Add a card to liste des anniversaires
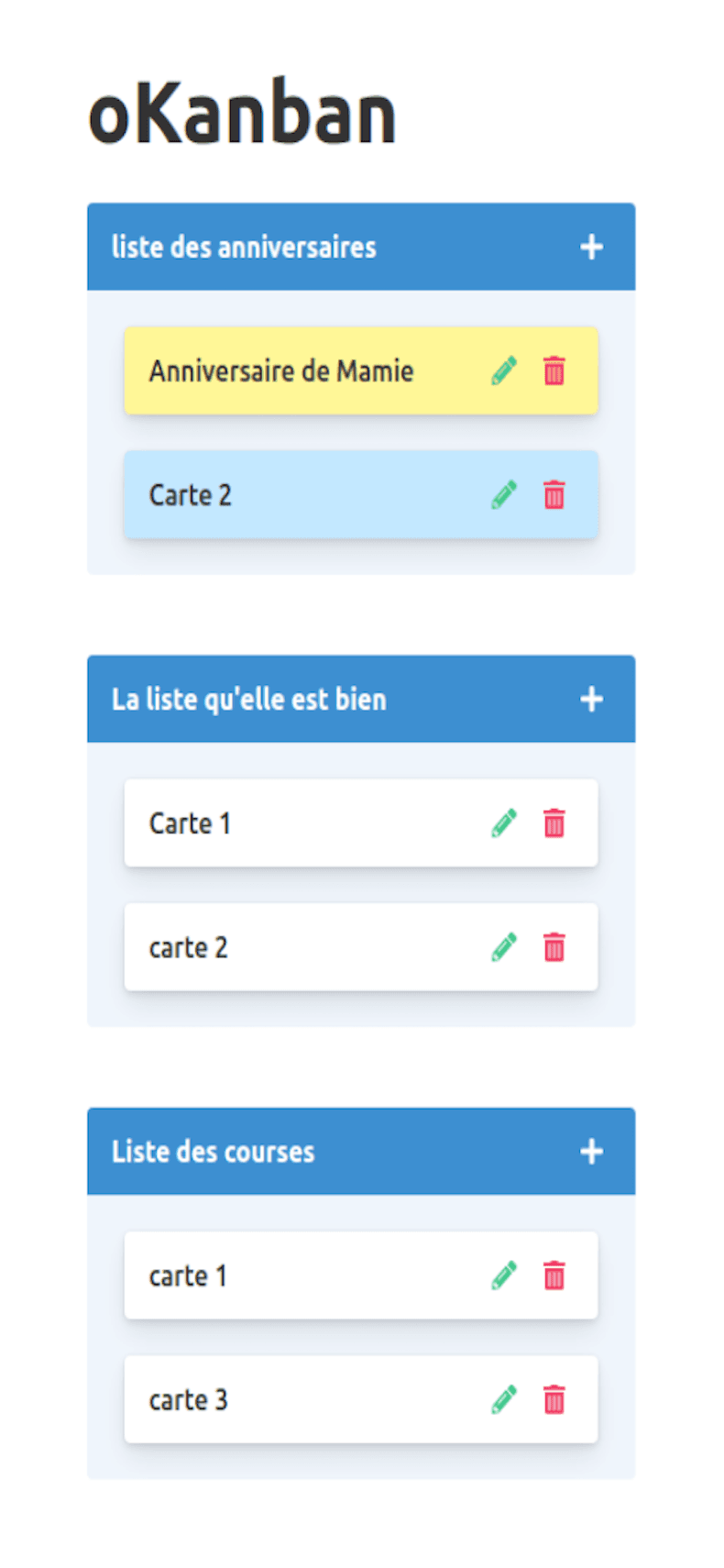This screenshot has width=724, height=1568. point(591,247)
